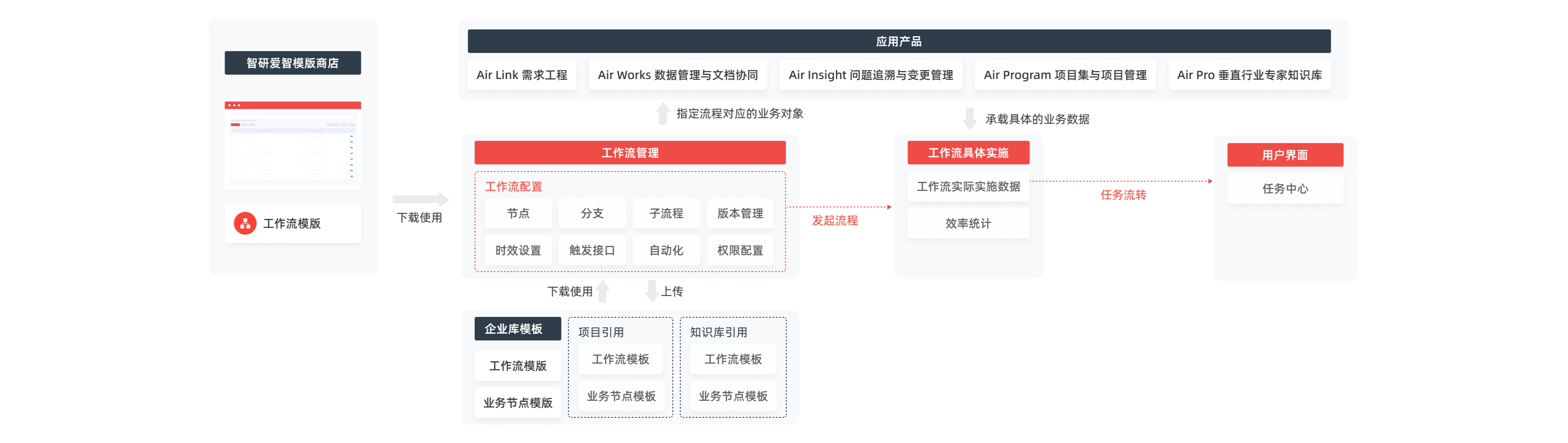
Task: Open Air Pro 垂直行业专家知识库
Action: coord(1249,75)
